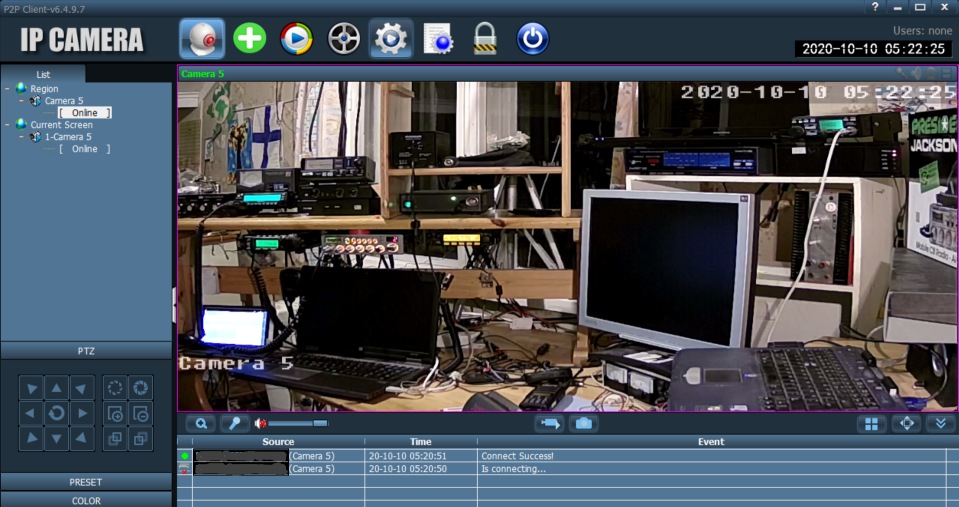Click the sidebar collapse handle beside video
Screen dimensions: 959x507
pos(174,305)
